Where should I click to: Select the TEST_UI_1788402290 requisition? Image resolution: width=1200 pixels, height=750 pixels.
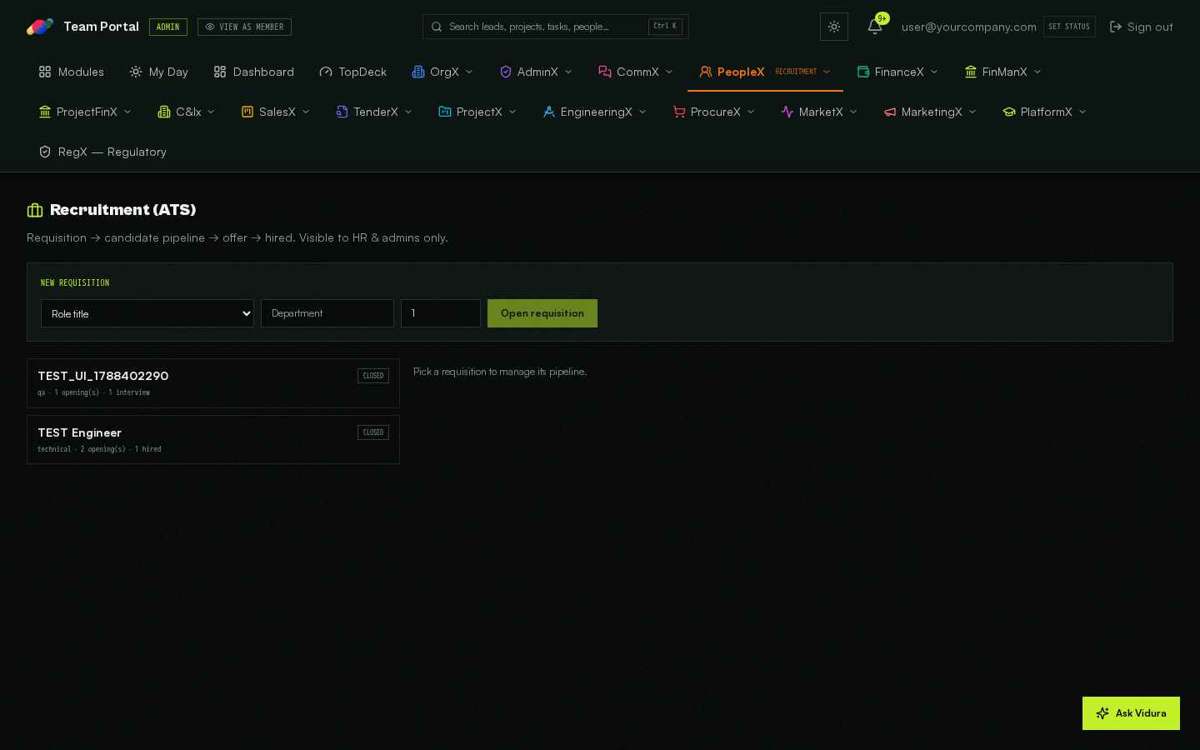click(213, 383)
